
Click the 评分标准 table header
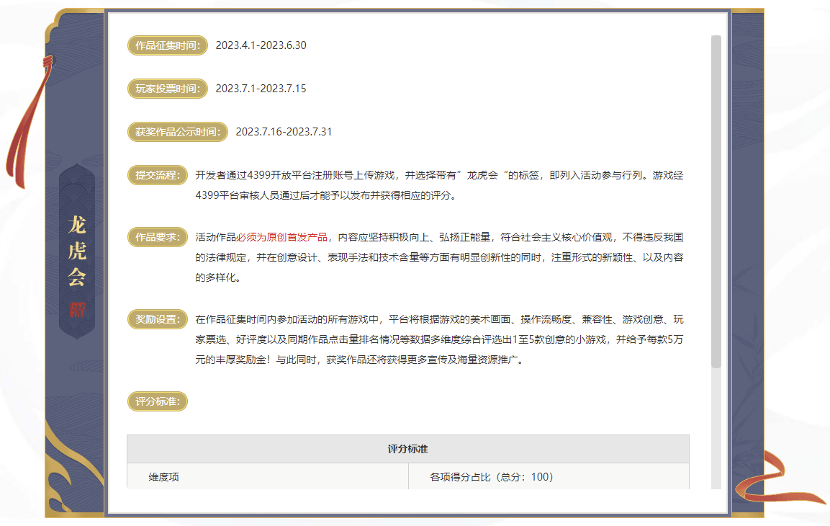(x=408, y=449)
